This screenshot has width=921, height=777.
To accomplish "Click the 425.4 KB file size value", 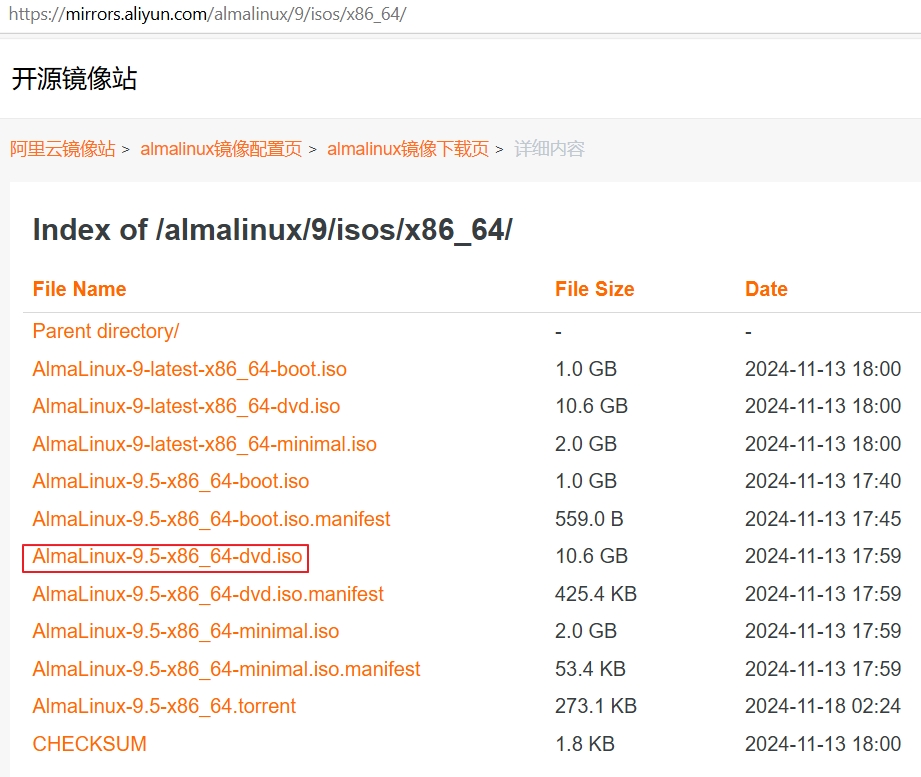I will coord(596,594).
